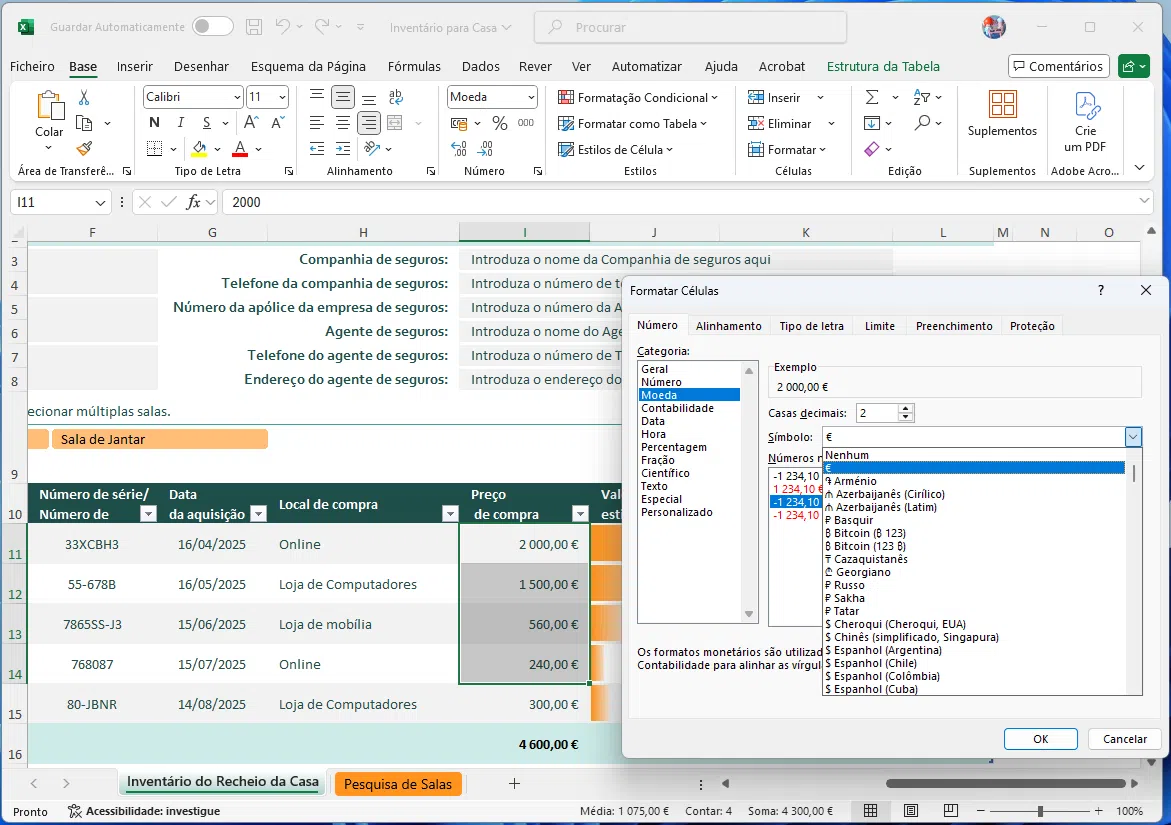This screenshot has height=825, width=1171.
Task: Increase decimal places with spinner up arrow
Action: pyautogui.click(x=906, y=409)
